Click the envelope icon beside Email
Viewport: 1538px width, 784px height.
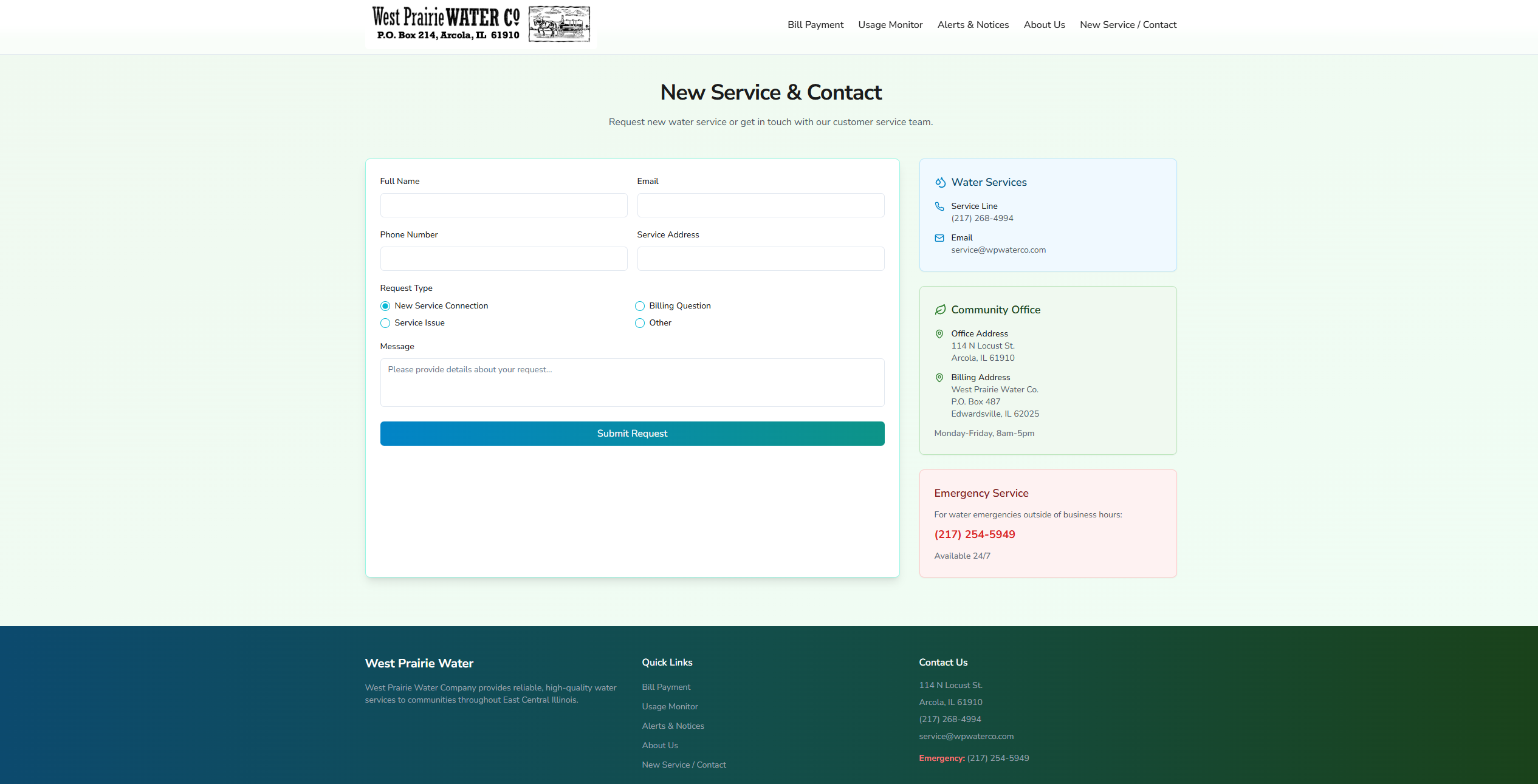(939, 237)
